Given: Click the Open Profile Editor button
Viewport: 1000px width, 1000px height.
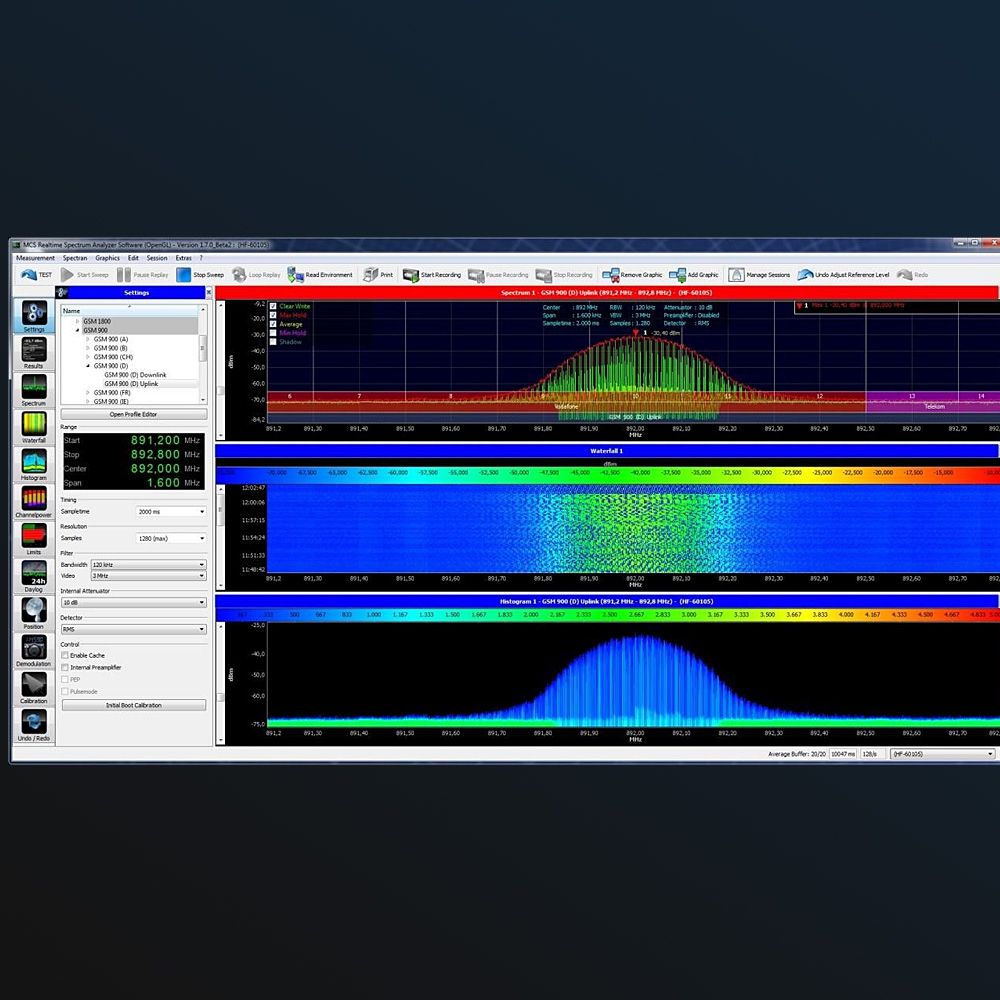Looking at the screenshot, I should [134, 414].
